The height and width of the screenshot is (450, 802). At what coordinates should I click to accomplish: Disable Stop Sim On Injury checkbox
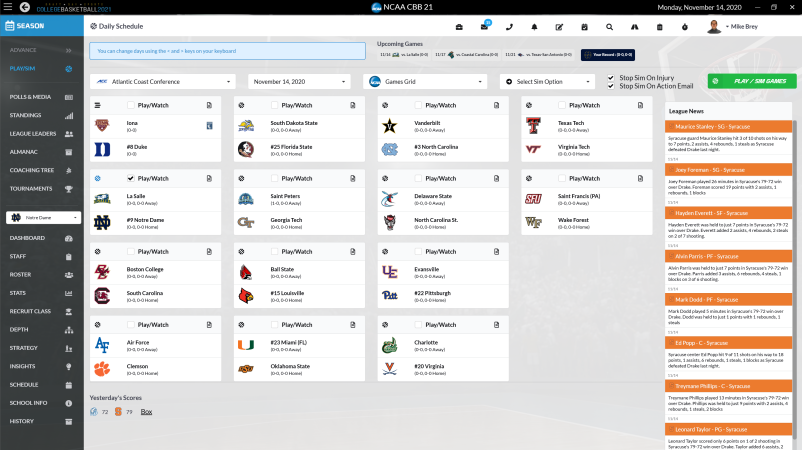[611, 77]
